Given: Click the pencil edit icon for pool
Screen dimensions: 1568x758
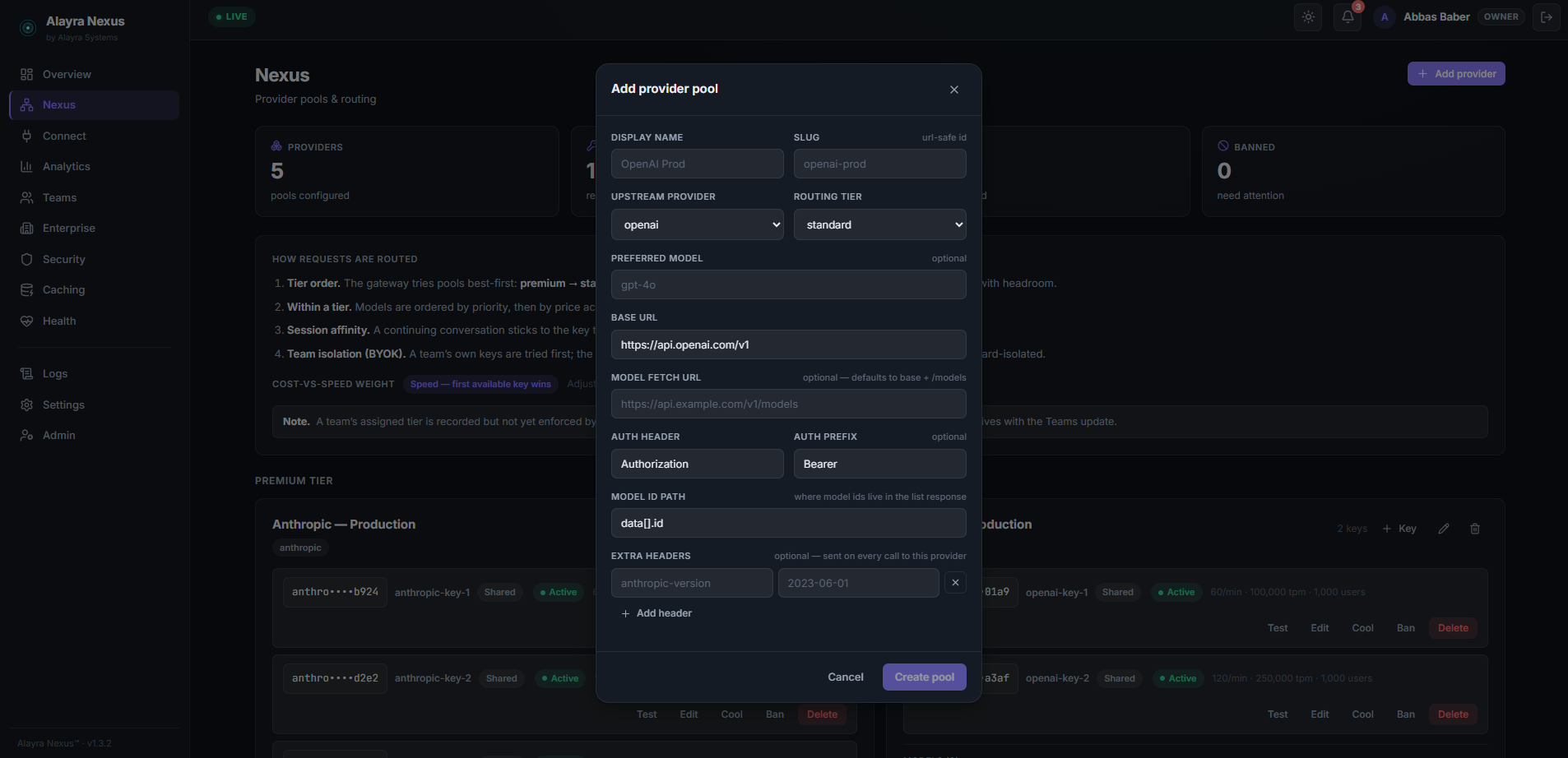Looking at the screenshot, I should 1444,529.
